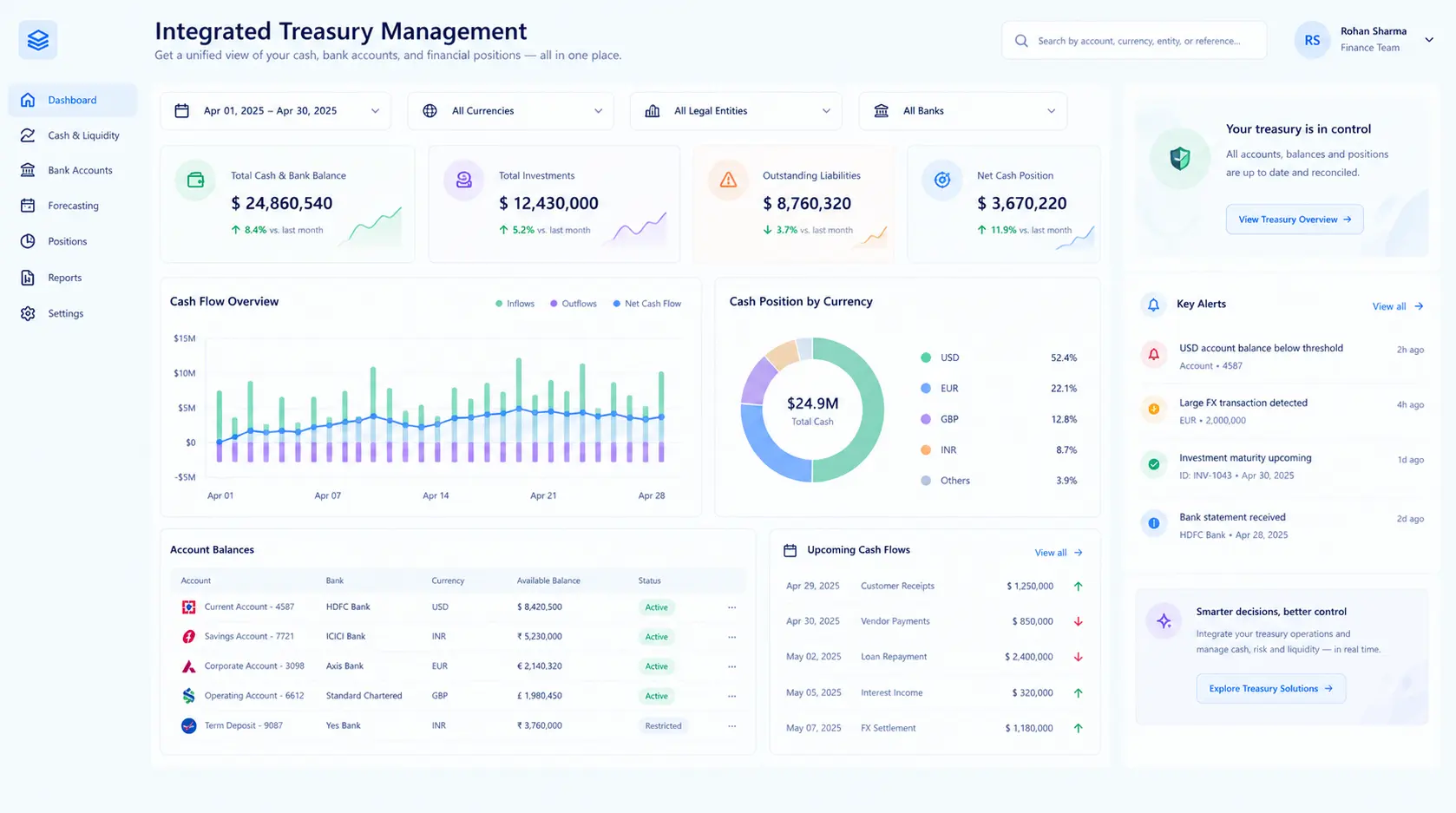
Task: Click the Key Alerts bell icon
Action: point(1153,305)
